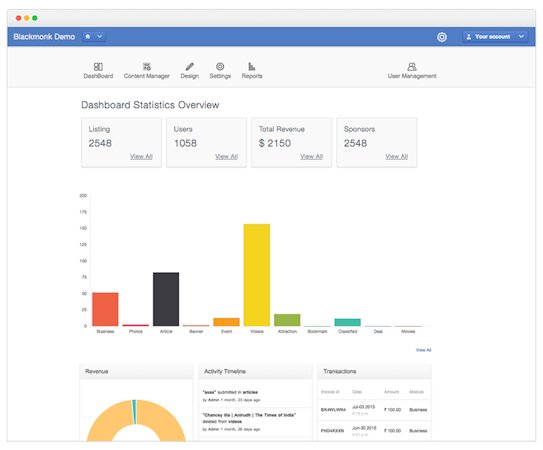Click the Users count 1058
The image size is (543, 450).
[x=185, y=143]
